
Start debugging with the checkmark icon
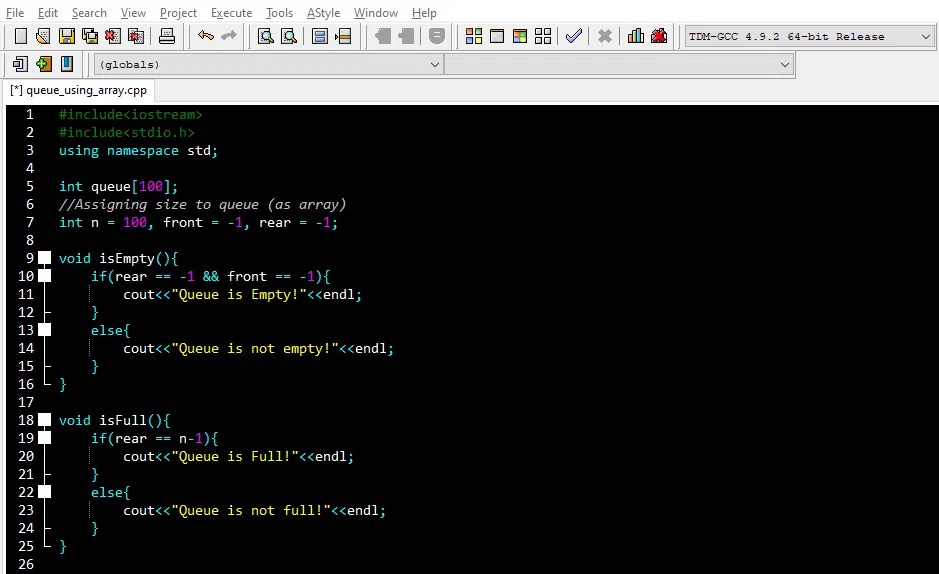click(x=574, y=37)
